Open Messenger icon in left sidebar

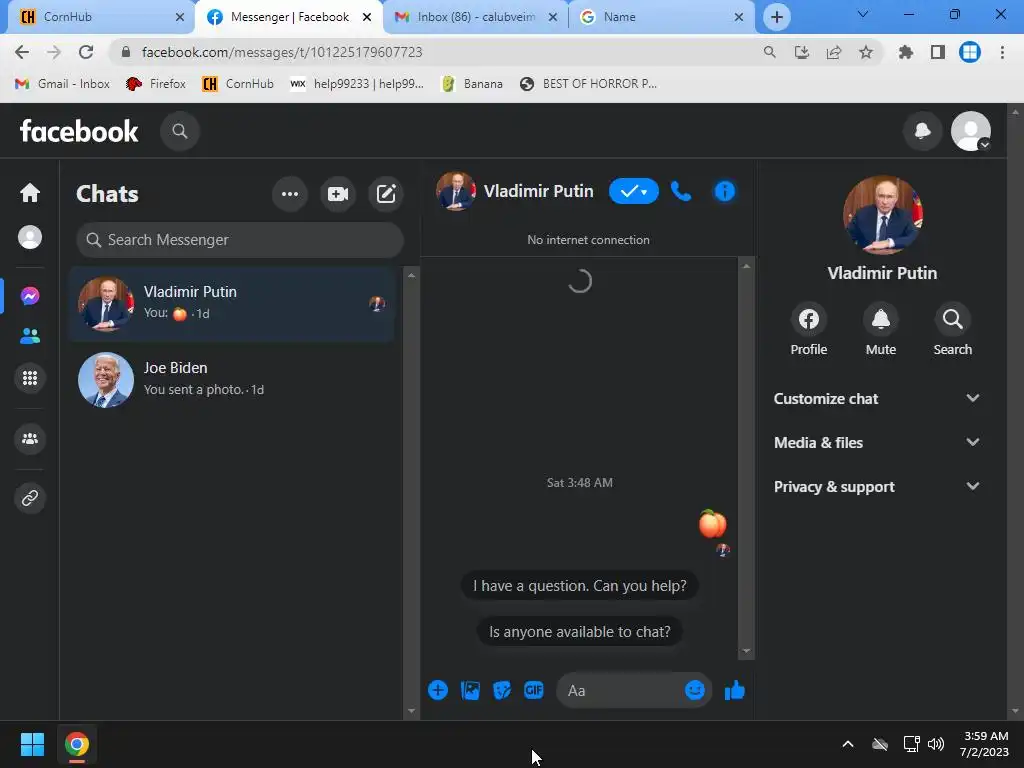pyautogui.click(x=30, y=296)
